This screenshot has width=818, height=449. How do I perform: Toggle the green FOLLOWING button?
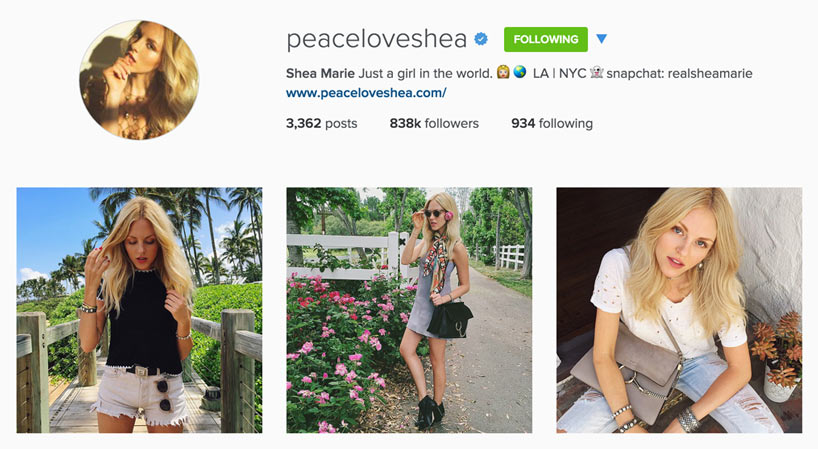(546, 39)
